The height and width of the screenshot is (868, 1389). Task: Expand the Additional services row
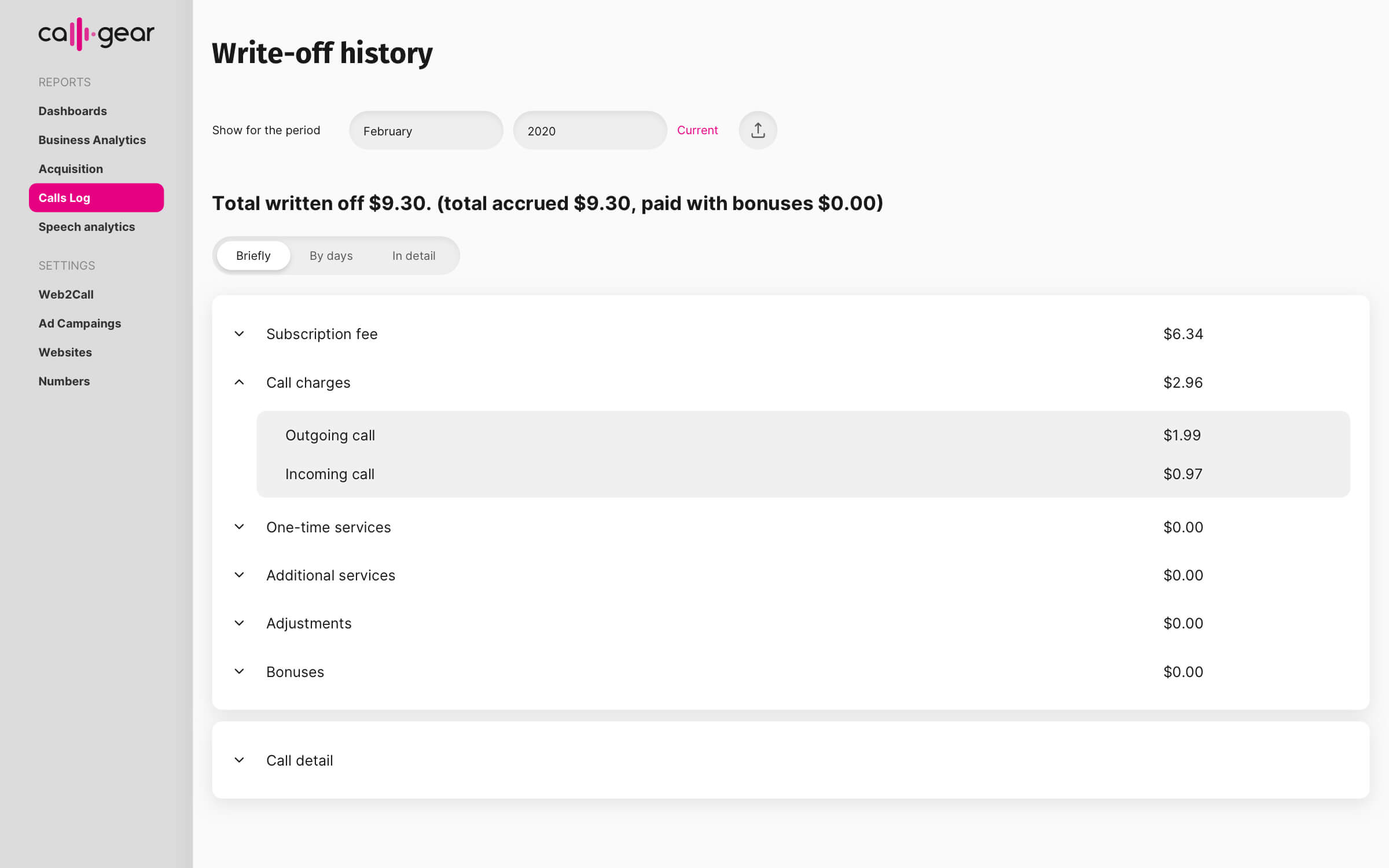click(239, 575)
